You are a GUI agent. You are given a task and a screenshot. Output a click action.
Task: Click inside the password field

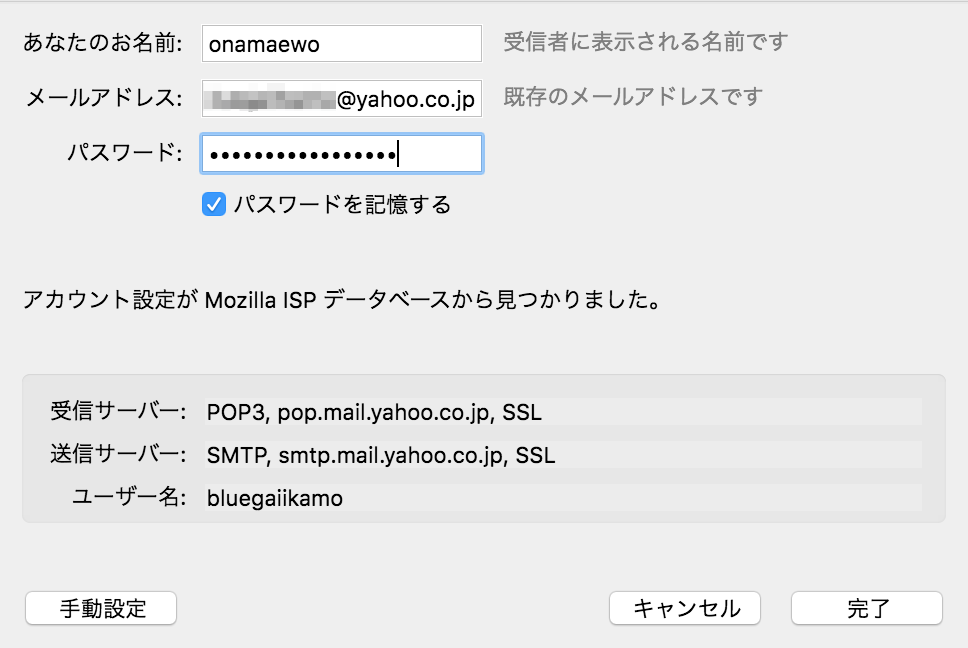341,154
